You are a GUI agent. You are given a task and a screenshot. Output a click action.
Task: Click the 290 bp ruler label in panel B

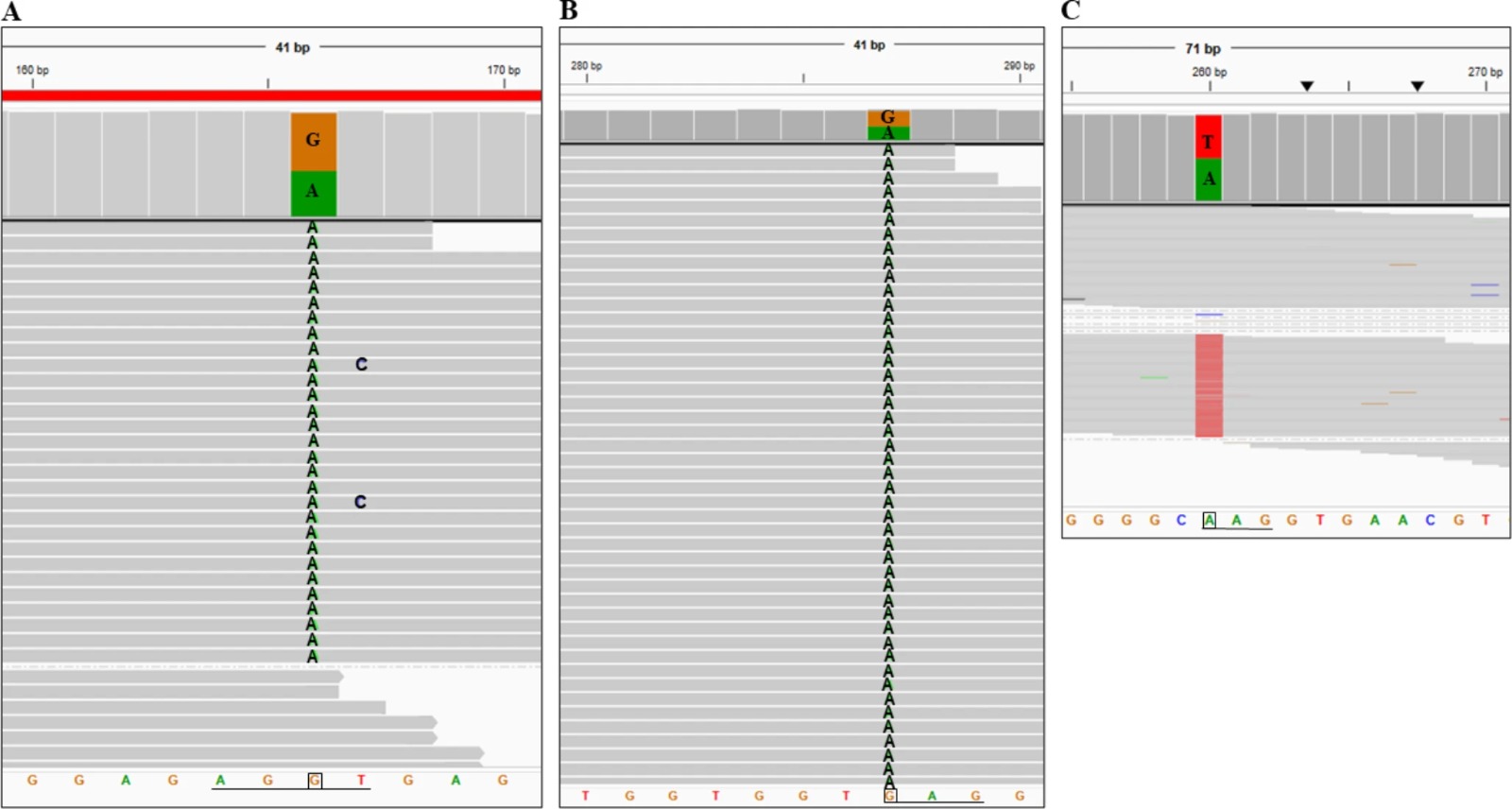pos(1019,66)
